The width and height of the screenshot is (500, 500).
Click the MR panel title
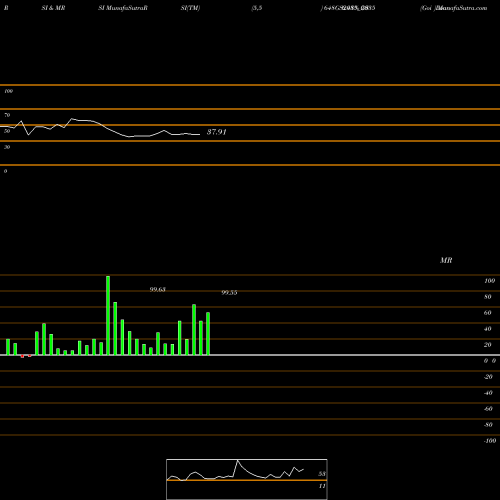(446, 260)
